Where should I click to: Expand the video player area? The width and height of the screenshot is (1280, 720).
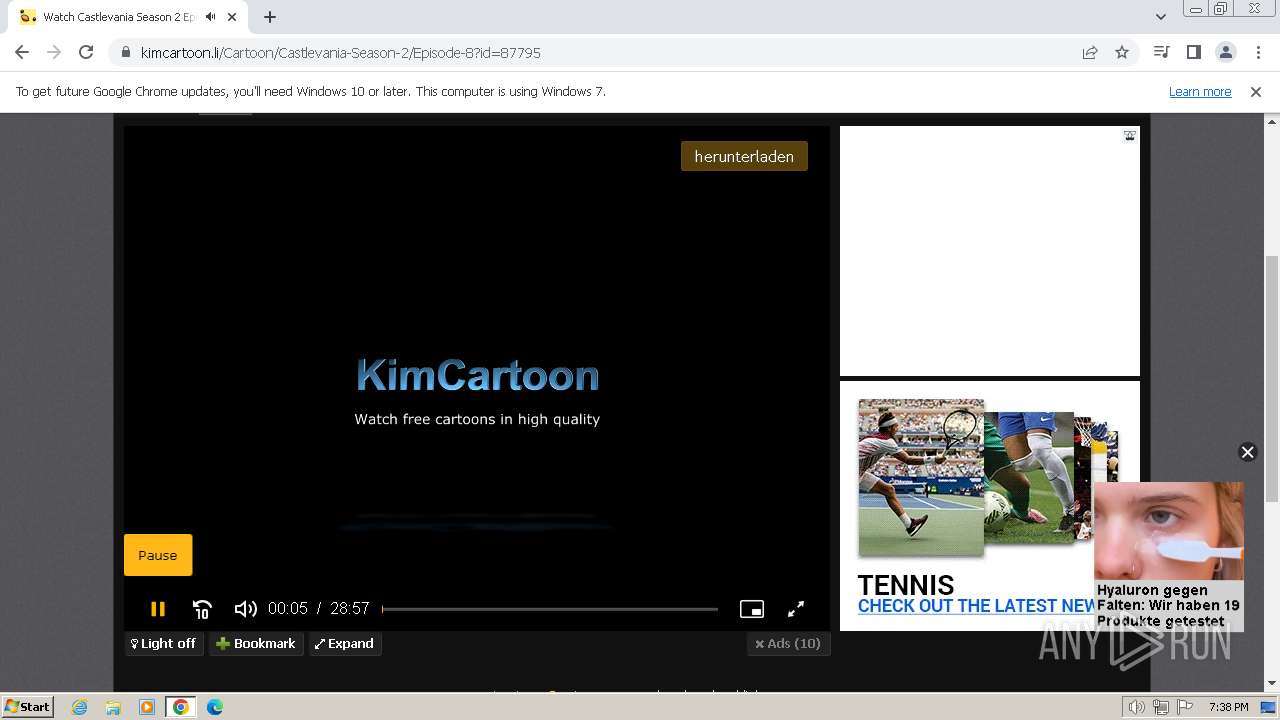click(345, 644)
